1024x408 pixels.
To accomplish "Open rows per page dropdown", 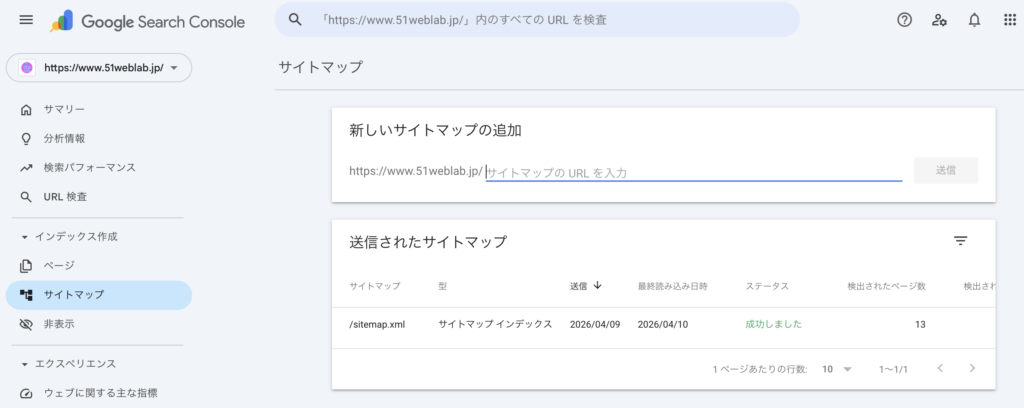I will (x=836, y=369).
